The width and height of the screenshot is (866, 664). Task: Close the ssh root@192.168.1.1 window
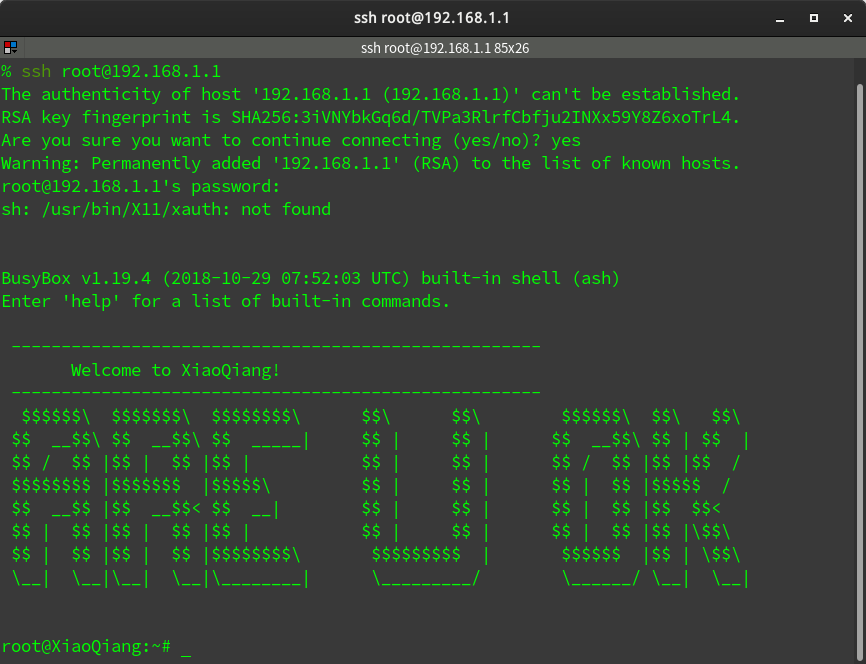click(848, 18)
